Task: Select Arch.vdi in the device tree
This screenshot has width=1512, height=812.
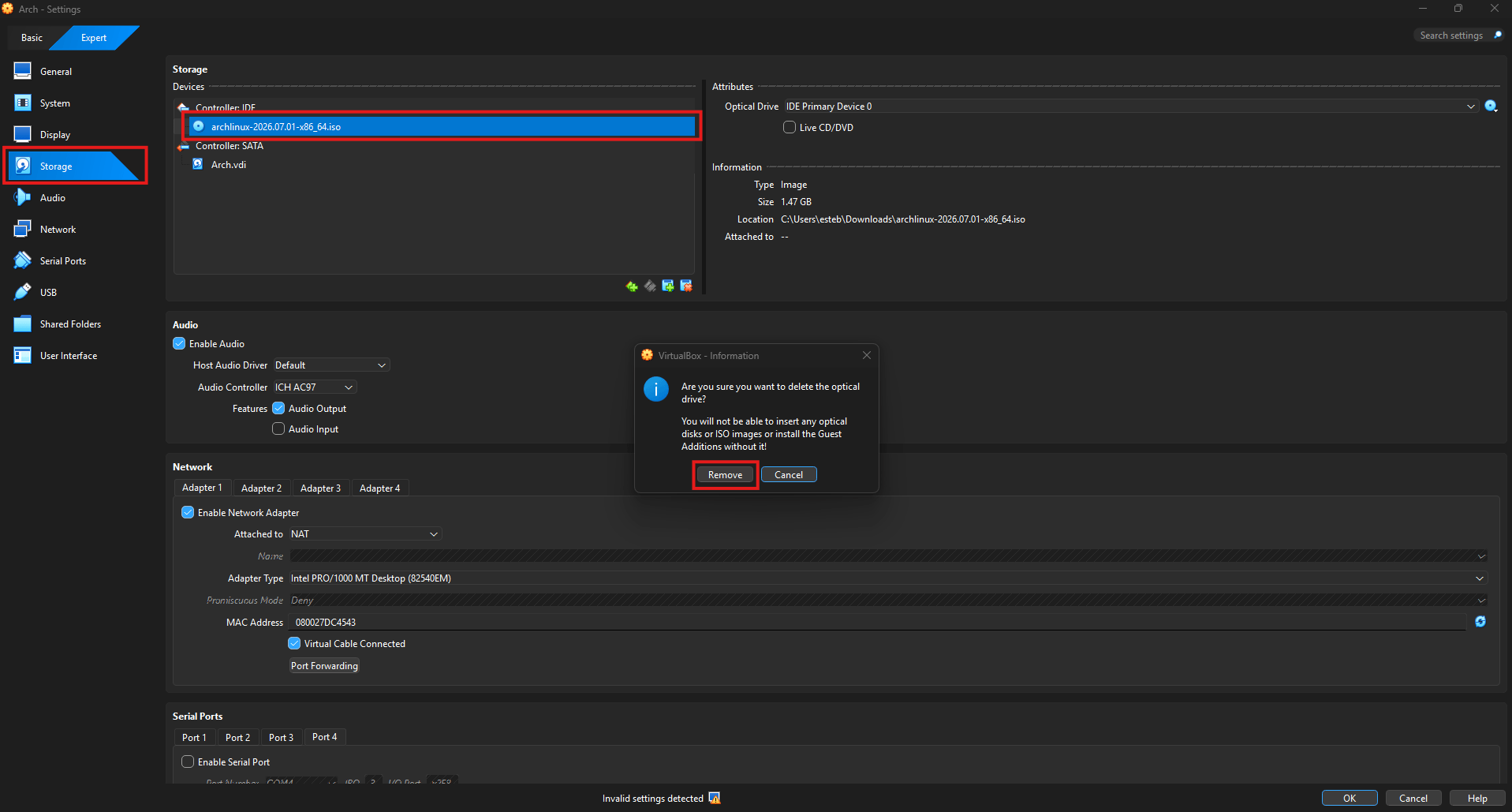Action: click(229, 165)
